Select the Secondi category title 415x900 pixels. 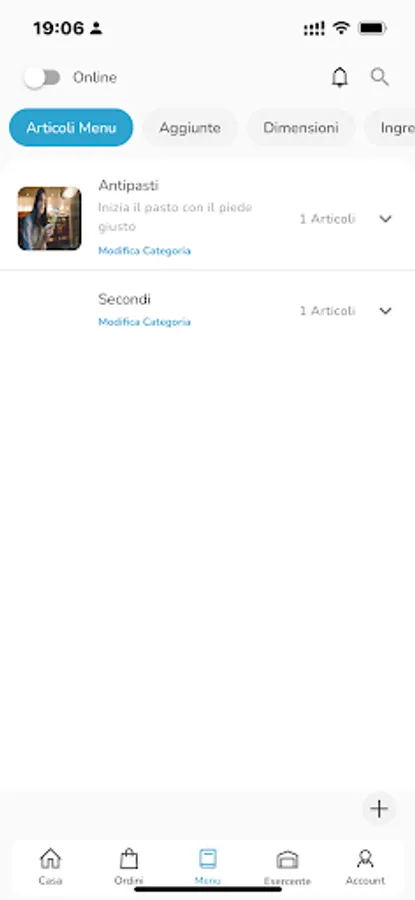click(x=125, y=299)
